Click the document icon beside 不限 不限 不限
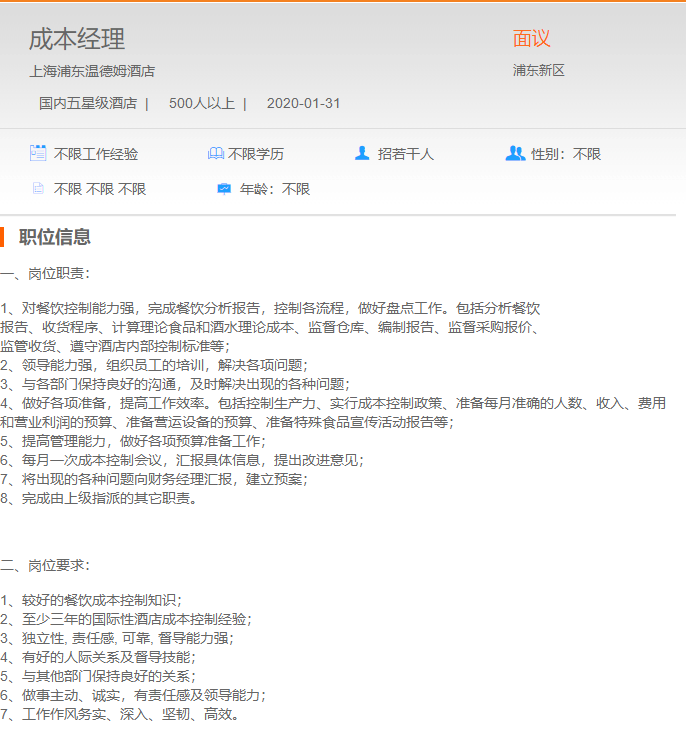The image size is (686, 748). 38,188
